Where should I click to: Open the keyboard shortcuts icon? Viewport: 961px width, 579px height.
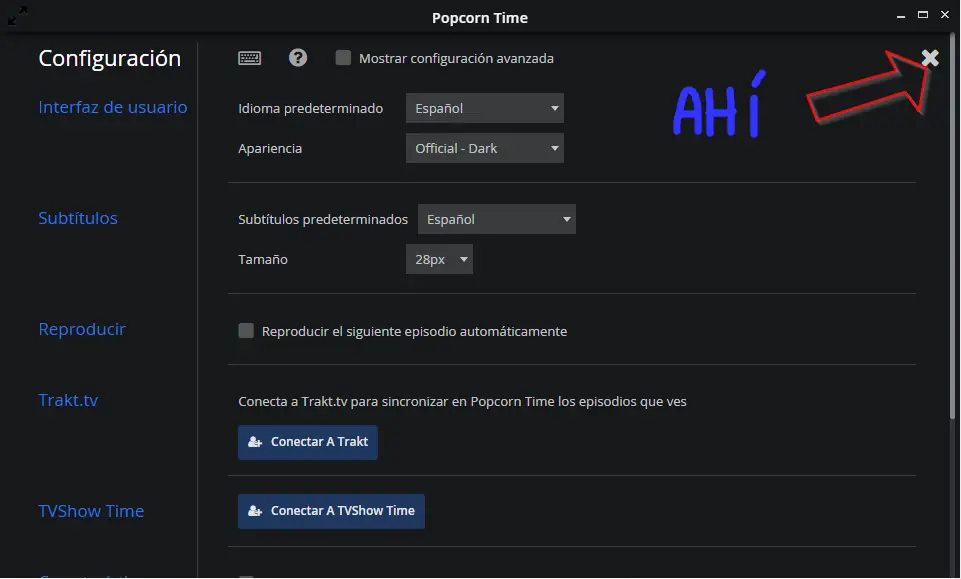249,58
